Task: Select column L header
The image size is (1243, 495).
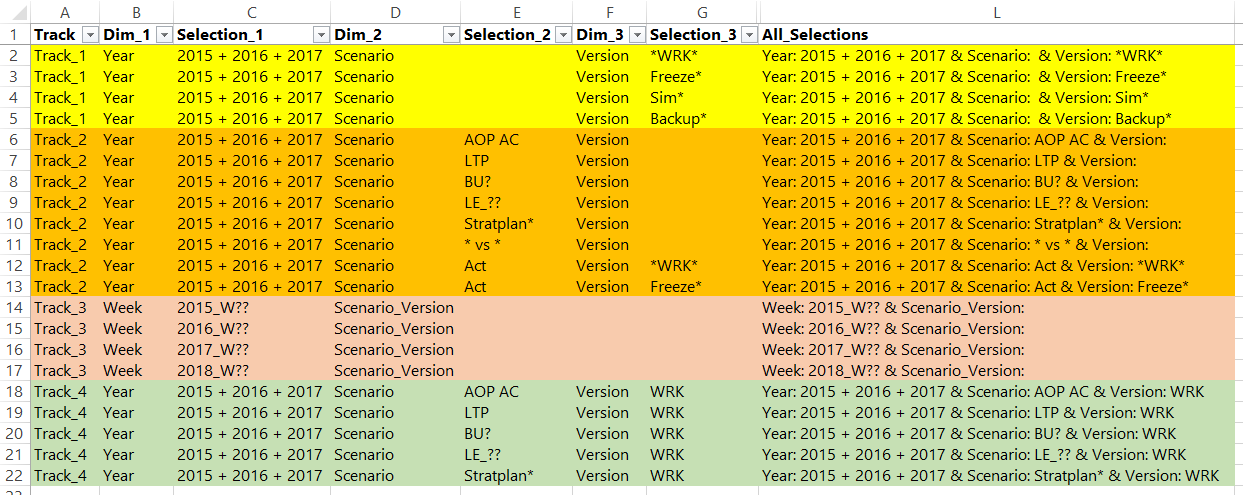Action: (x=1000, y=12)
